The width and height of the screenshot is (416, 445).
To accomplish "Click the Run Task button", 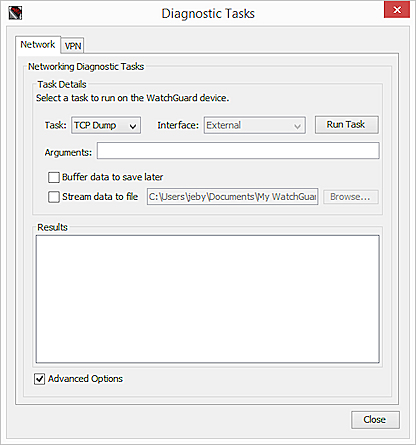I will tap(346, 125).
